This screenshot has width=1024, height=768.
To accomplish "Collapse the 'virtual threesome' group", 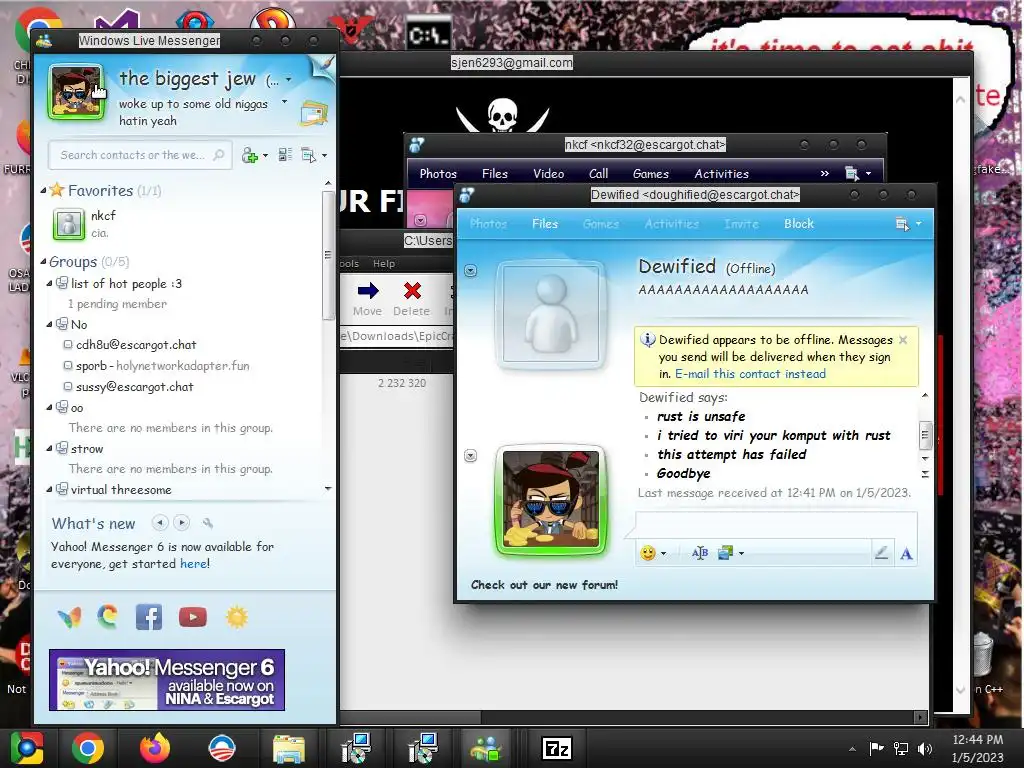I will [x=50, y=489].
